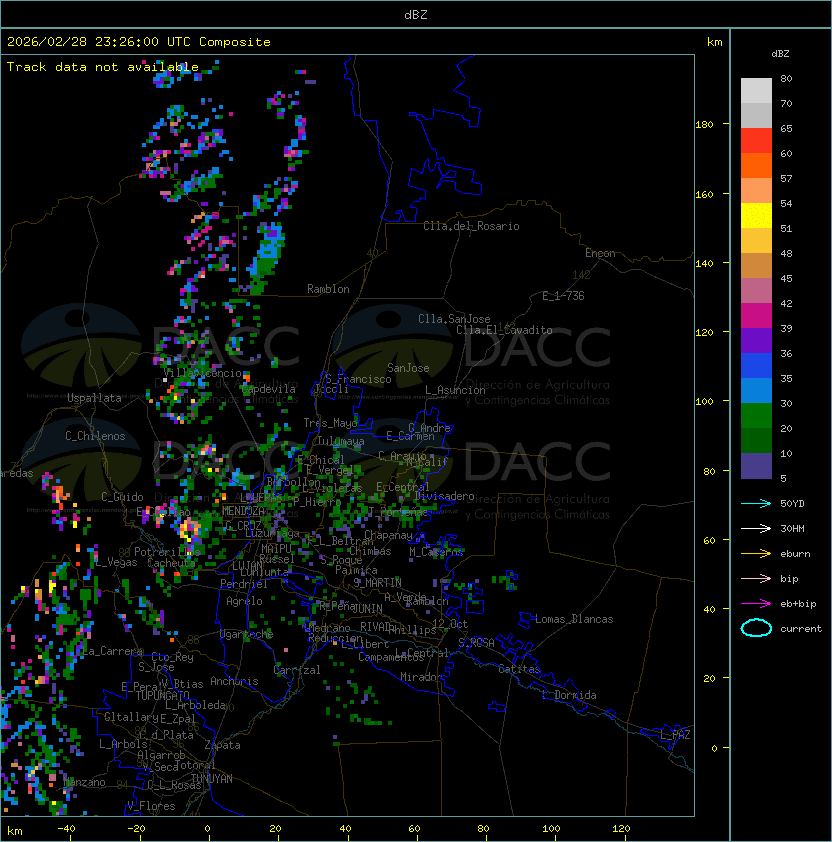Screen dimensions: 832x842
Task: Click the 'current' legend label
Action: tap(801, 629)
